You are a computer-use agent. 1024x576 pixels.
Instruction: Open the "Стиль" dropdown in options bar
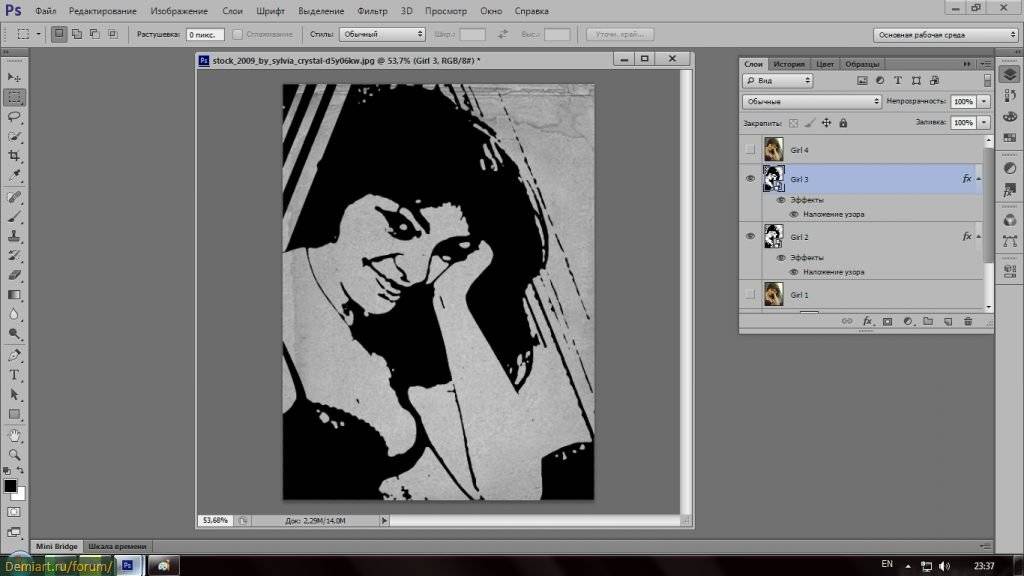click(x=382, y=34)
